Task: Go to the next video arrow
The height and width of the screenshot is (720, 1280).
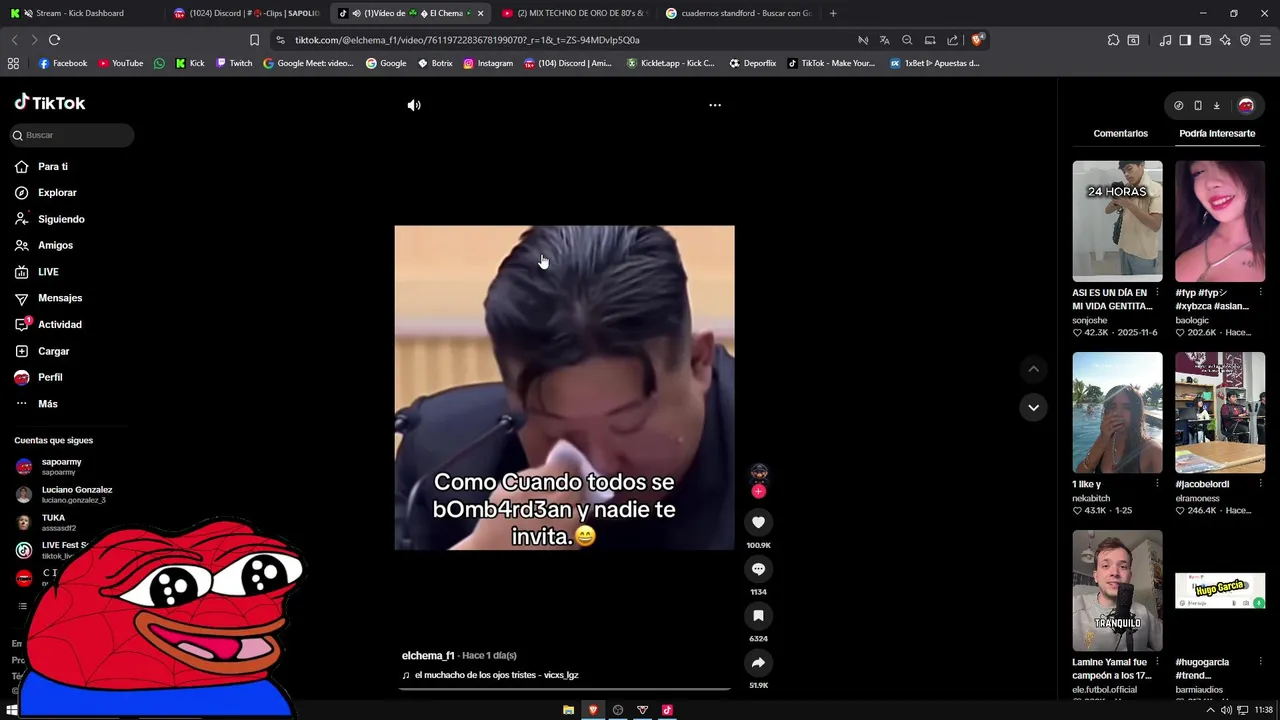Action: (1033, 407)
